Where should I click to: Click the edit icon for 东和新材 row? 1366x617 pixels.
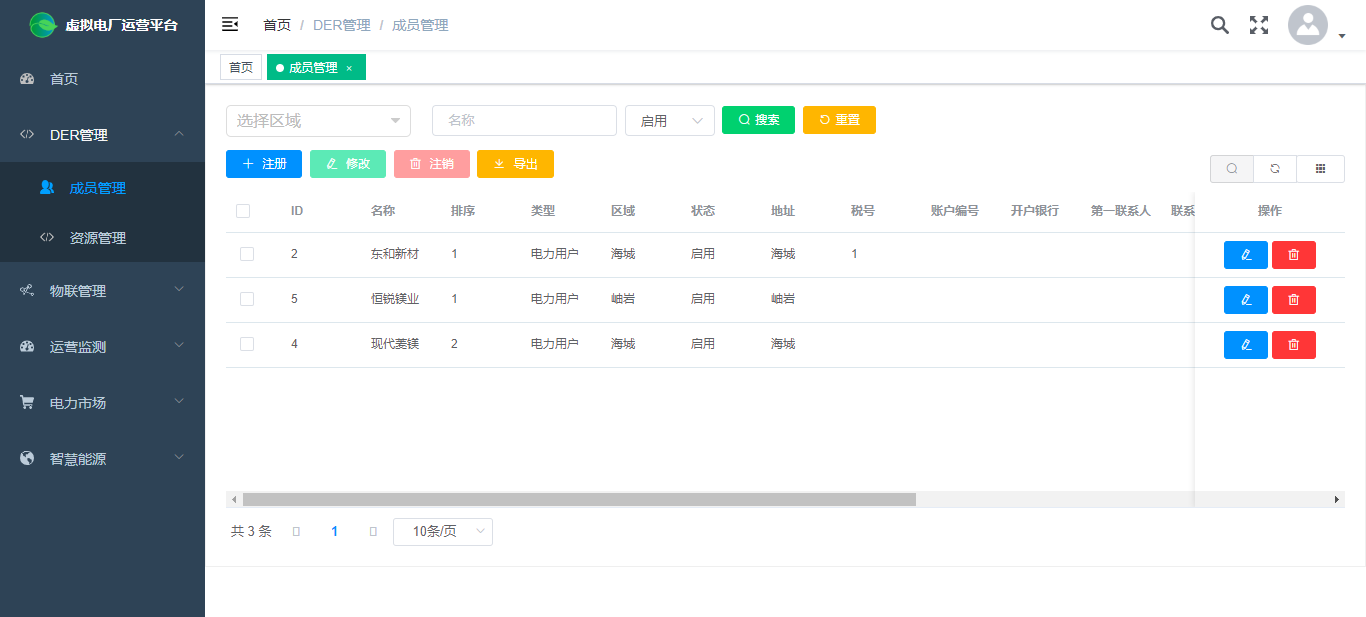point(1245,255)
